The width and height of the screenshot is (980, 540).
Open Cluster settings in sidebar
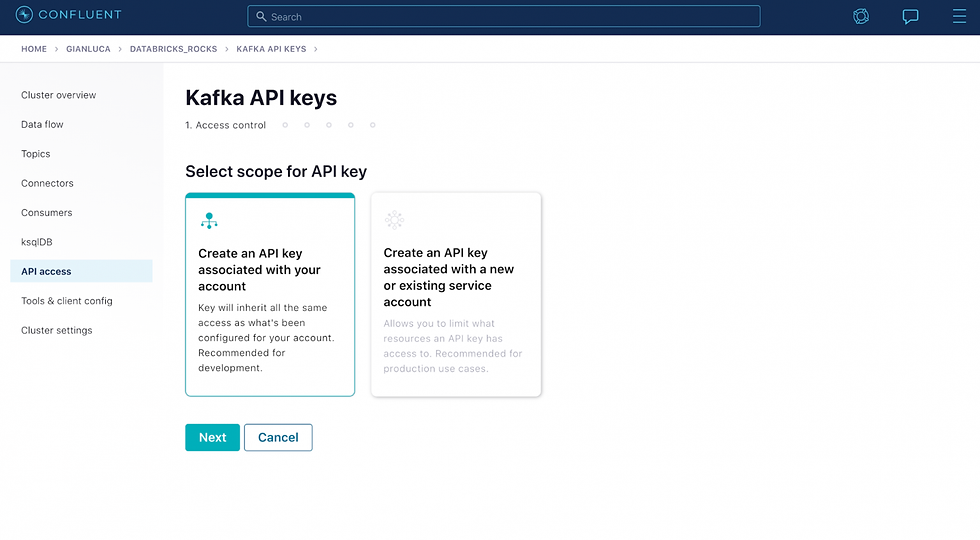57,330
